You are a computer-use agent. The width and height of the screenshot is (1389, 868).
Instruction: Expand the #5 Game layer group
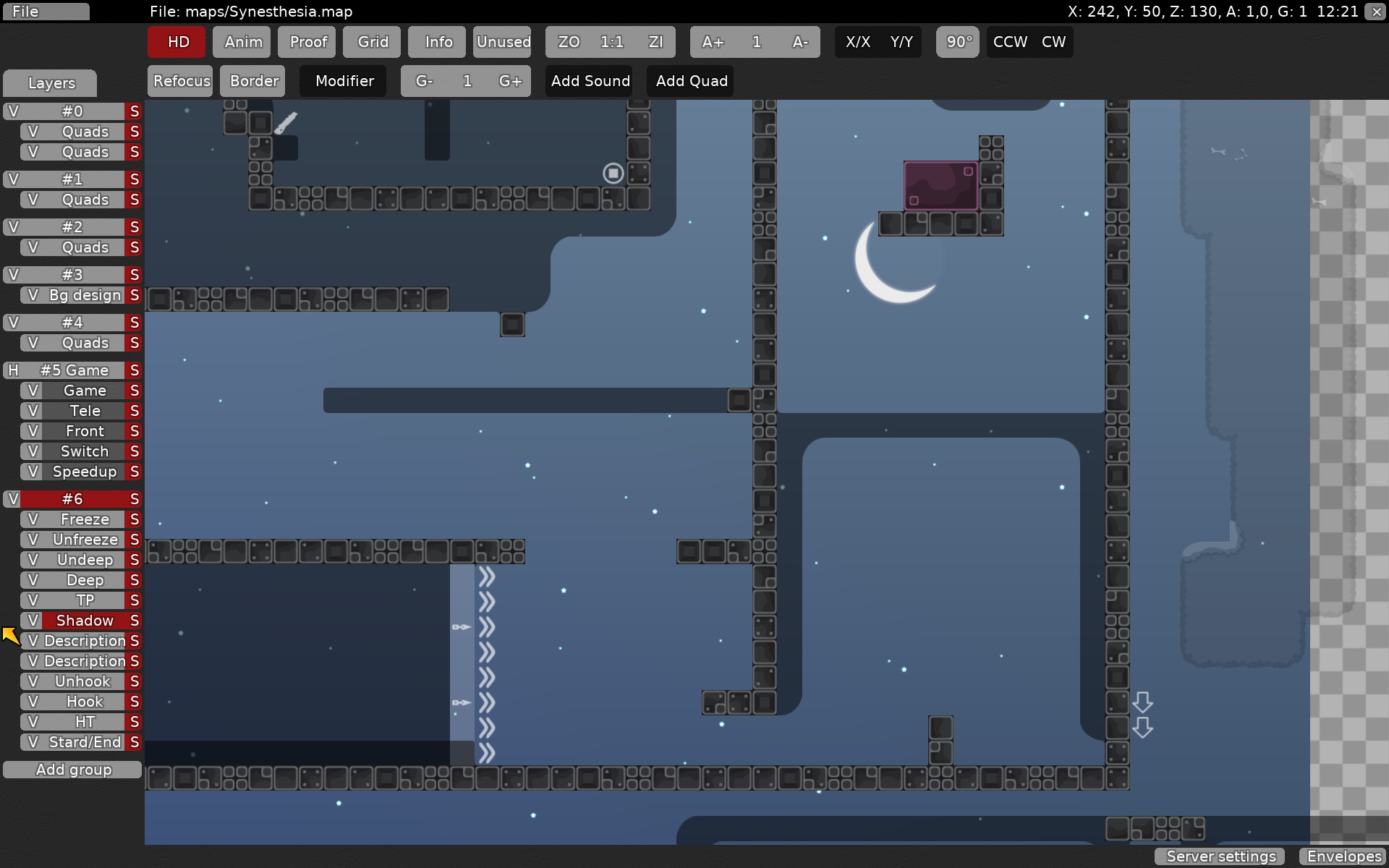[x=73, y=370]
